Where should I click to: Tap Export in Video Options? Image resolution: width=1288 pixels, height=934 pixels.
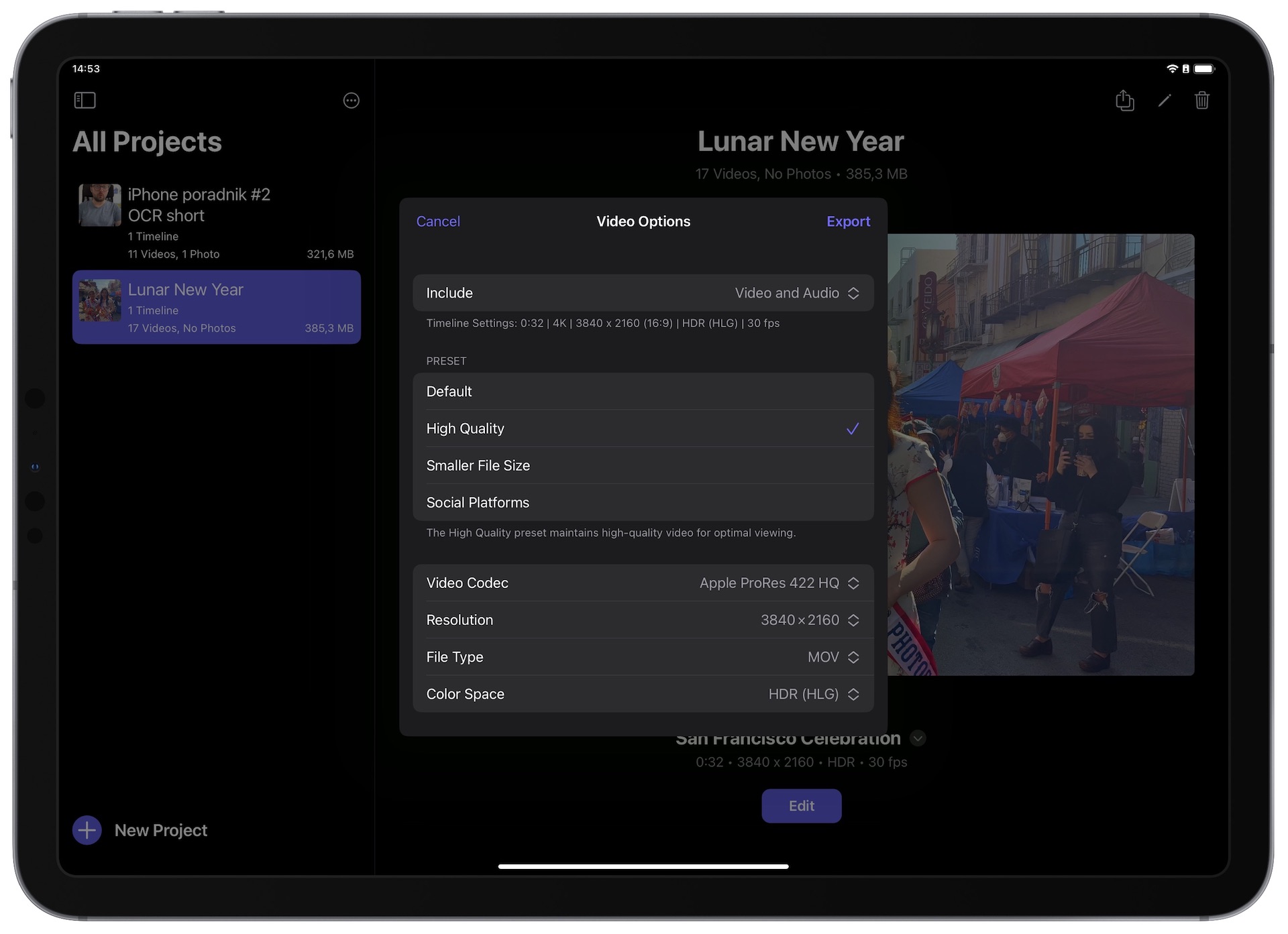click(848, 221)
